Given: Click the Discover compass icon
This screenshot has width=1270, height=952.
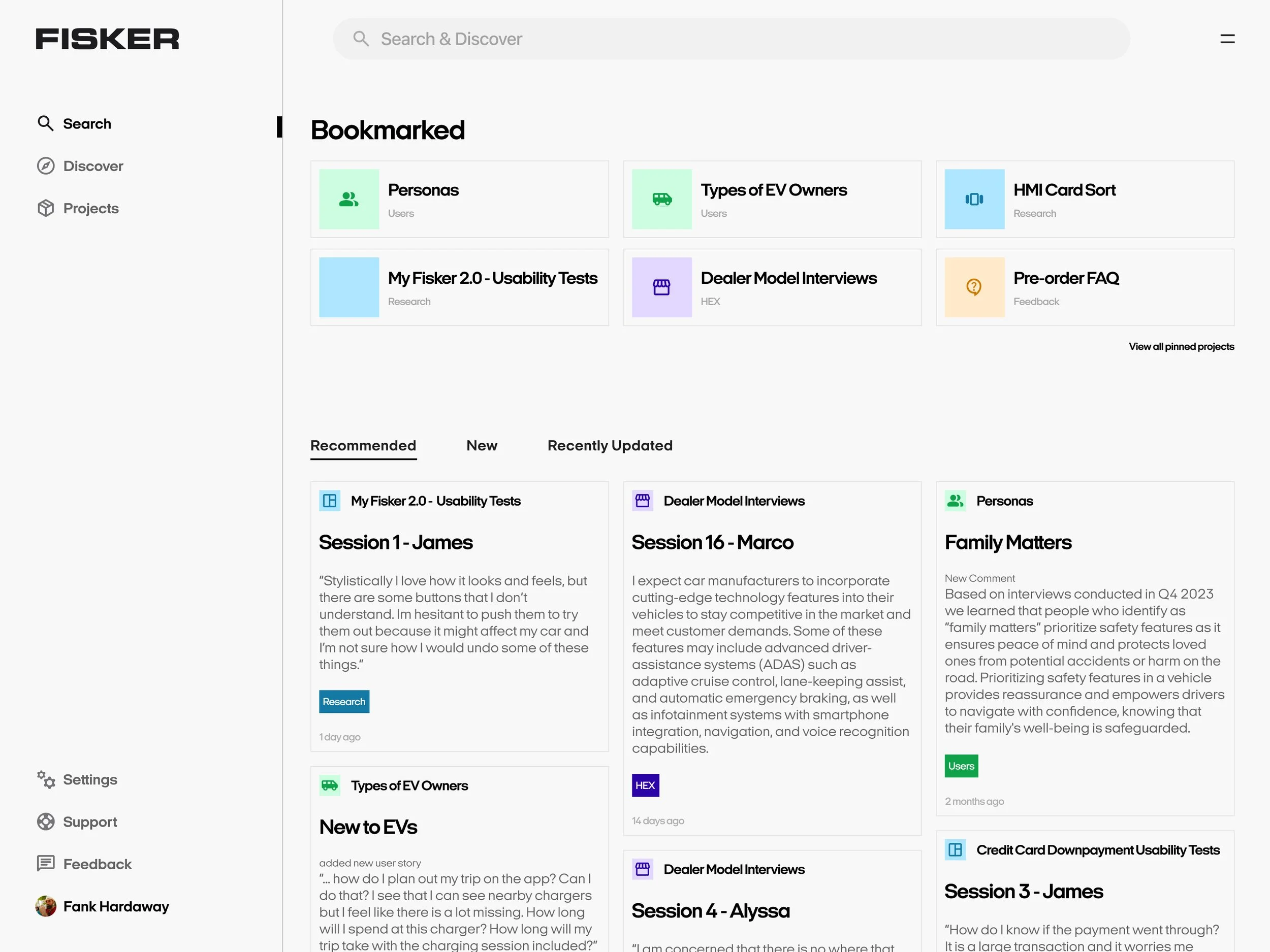Looking at the screenshot, I should pos(46,166).
